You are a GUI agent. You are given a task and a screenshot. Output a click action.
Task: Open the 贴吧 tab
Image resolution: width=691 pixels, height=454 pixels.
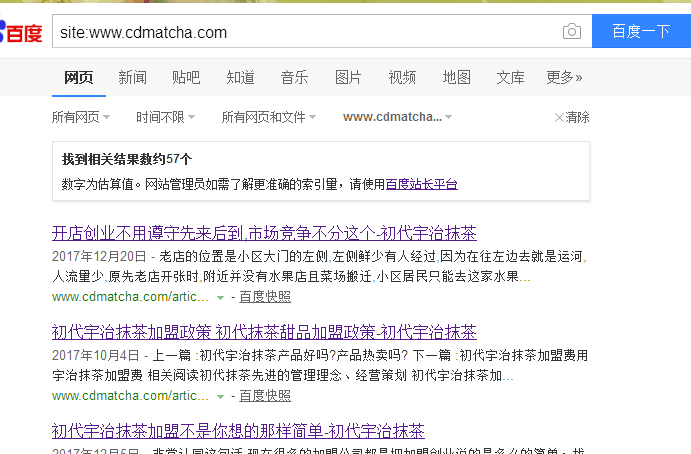pyautogui.click(x=186, y=78)
